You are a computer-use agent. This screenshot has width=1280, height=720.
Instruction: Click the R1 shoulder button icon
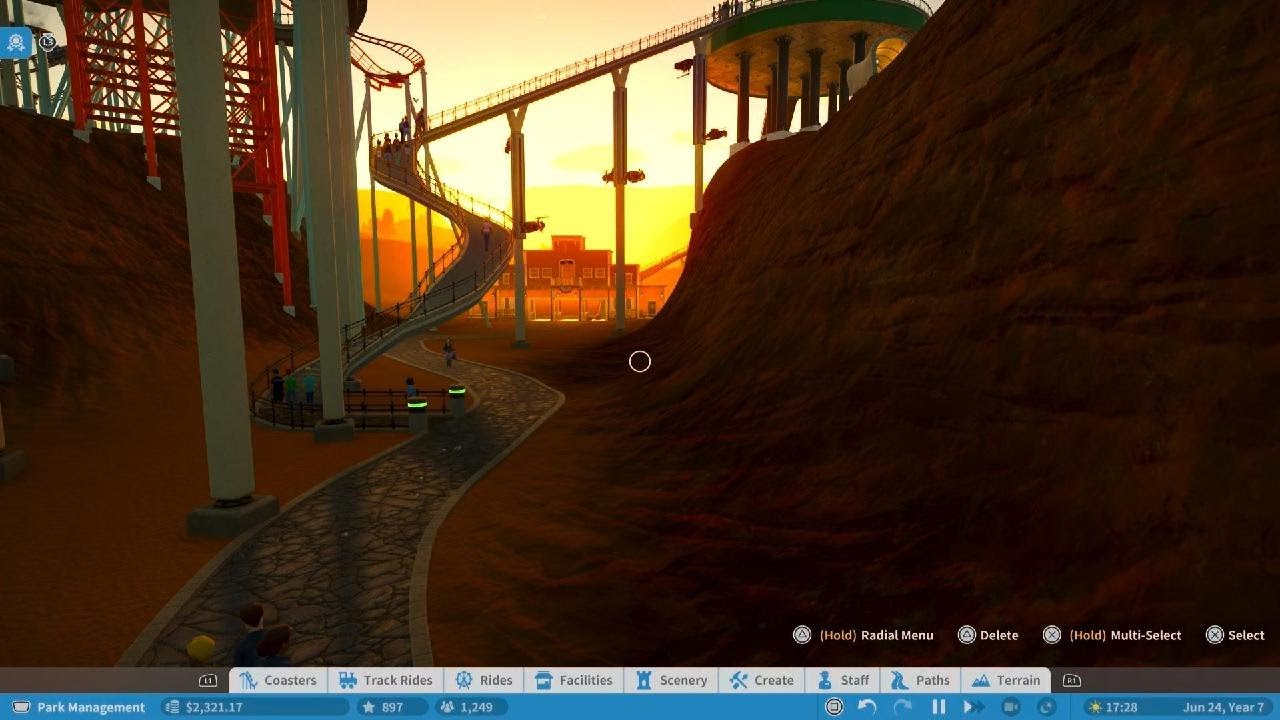pos(1071,680)
